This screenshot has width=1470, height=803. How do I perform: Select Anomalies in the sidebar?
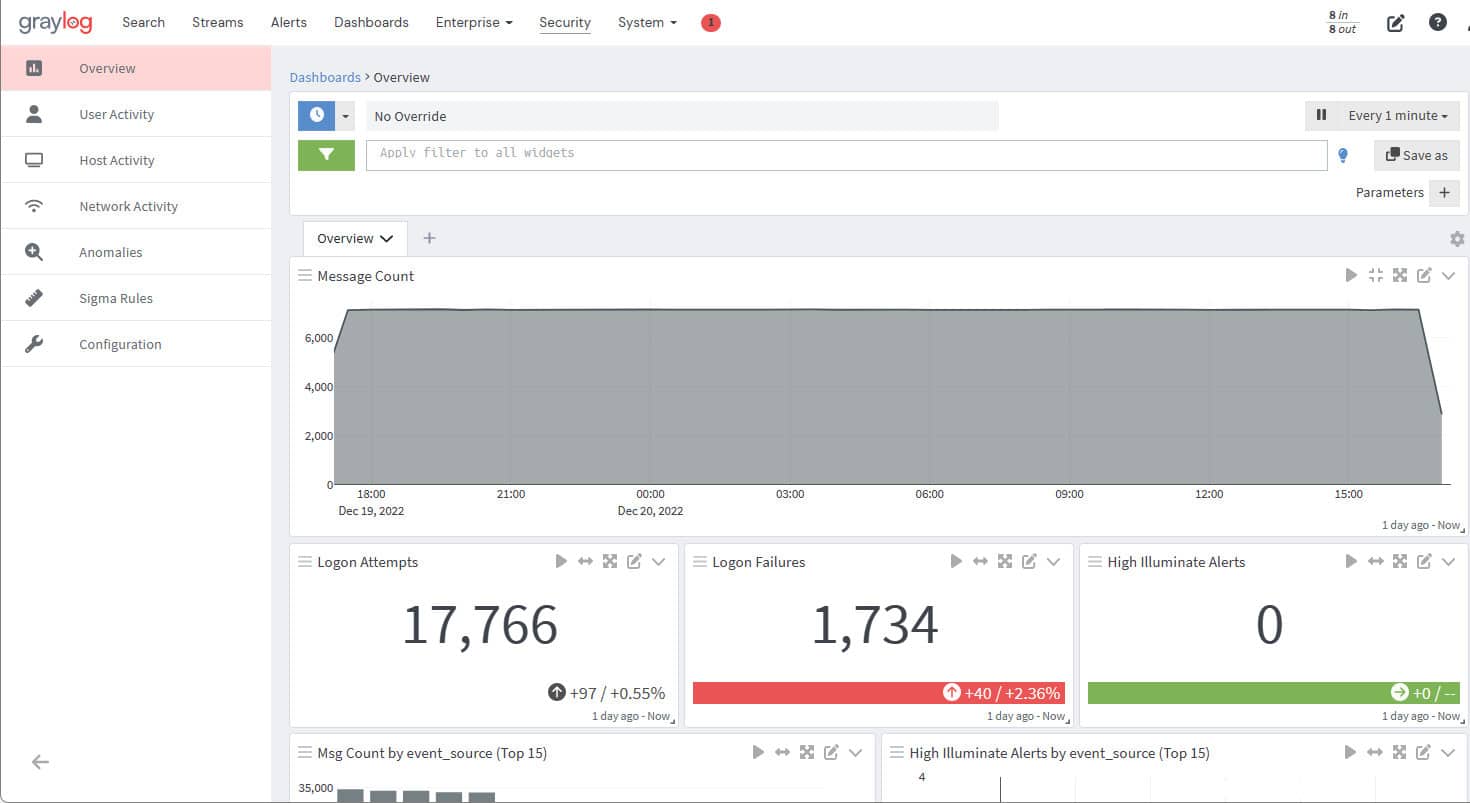(x=136, y=252)
